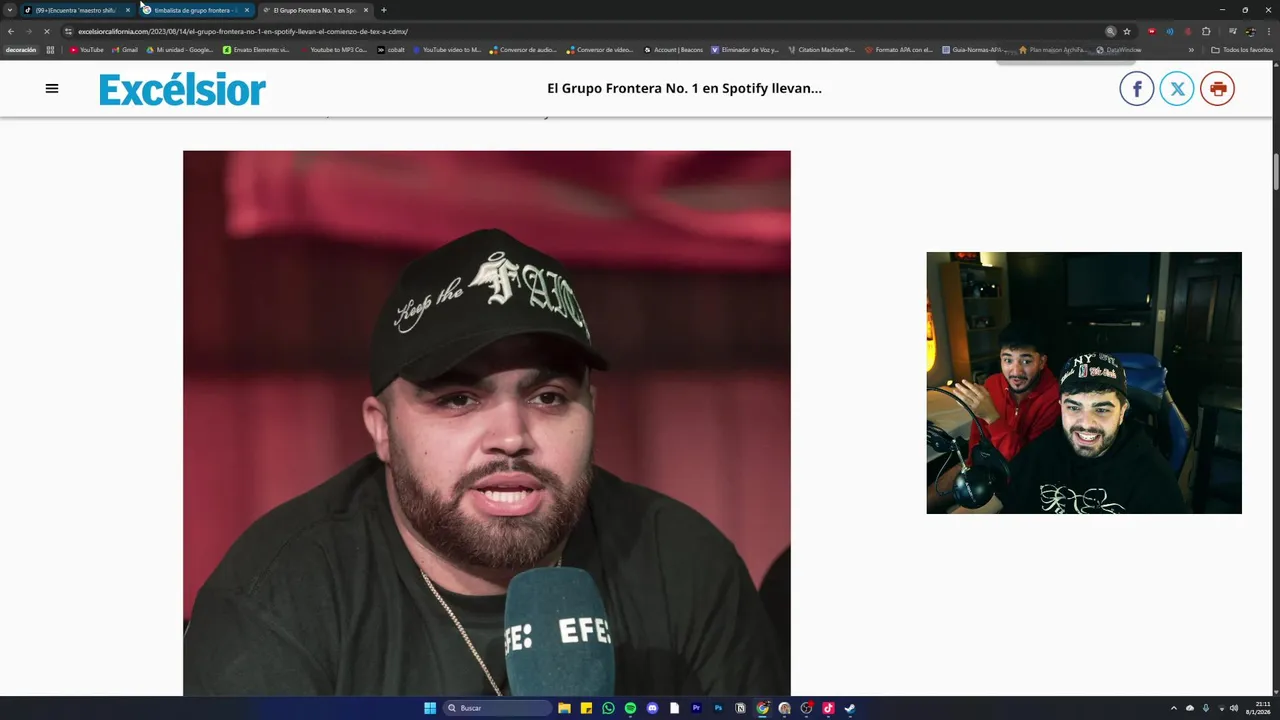Open the volume control in system tray
The image size is (1280, 720).
pos(1234,708)
